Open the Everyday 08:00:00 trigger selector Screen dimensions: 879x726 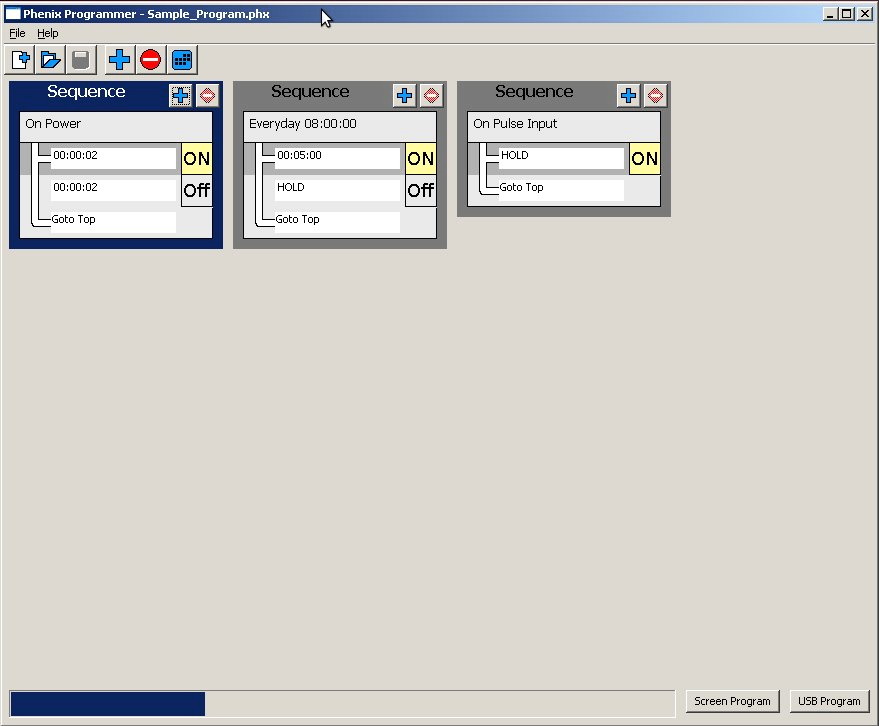pyautogui.click(x=339, y=125)
